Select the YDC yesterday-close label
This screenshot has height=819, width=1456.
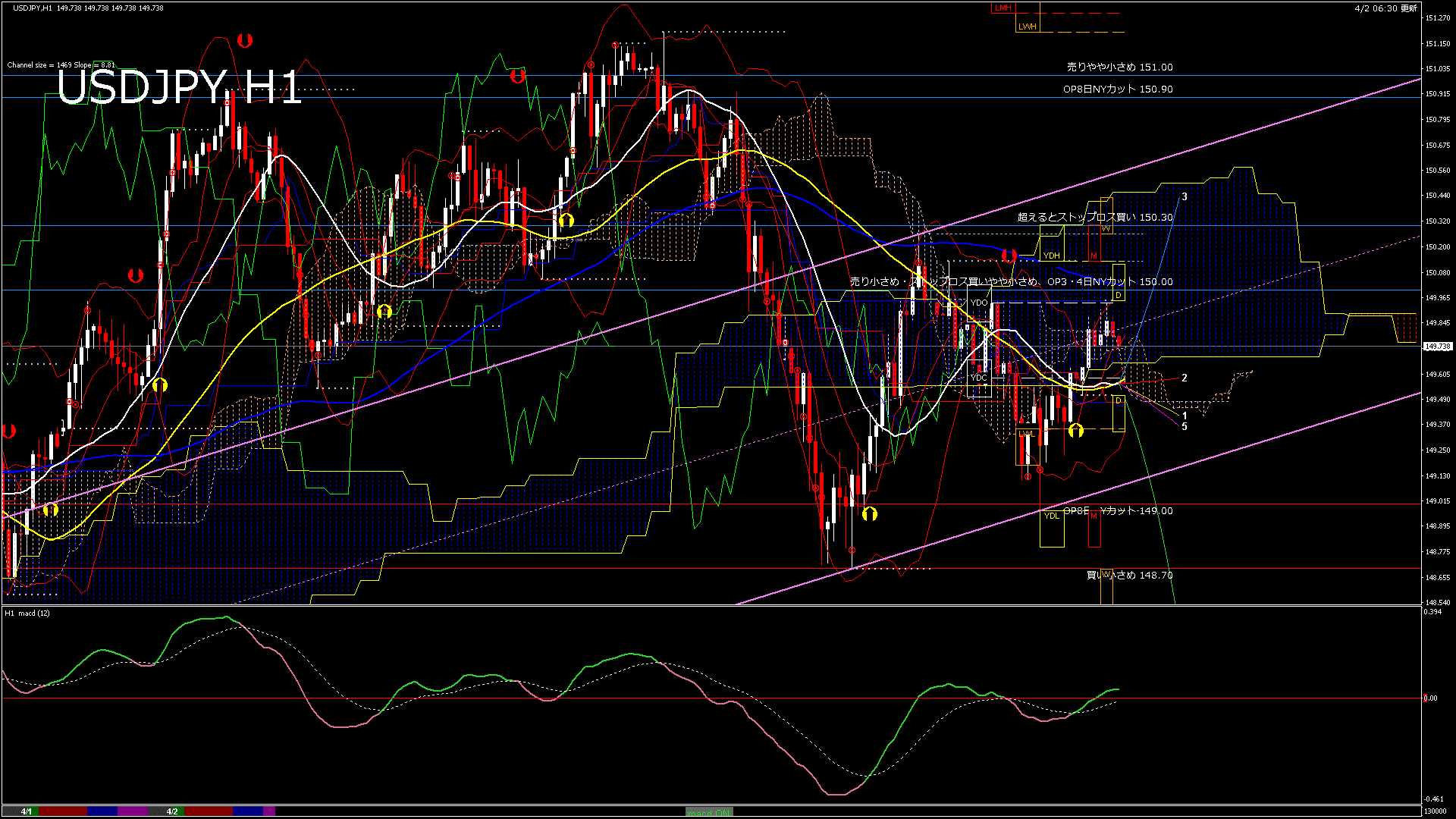click(979, 378)
